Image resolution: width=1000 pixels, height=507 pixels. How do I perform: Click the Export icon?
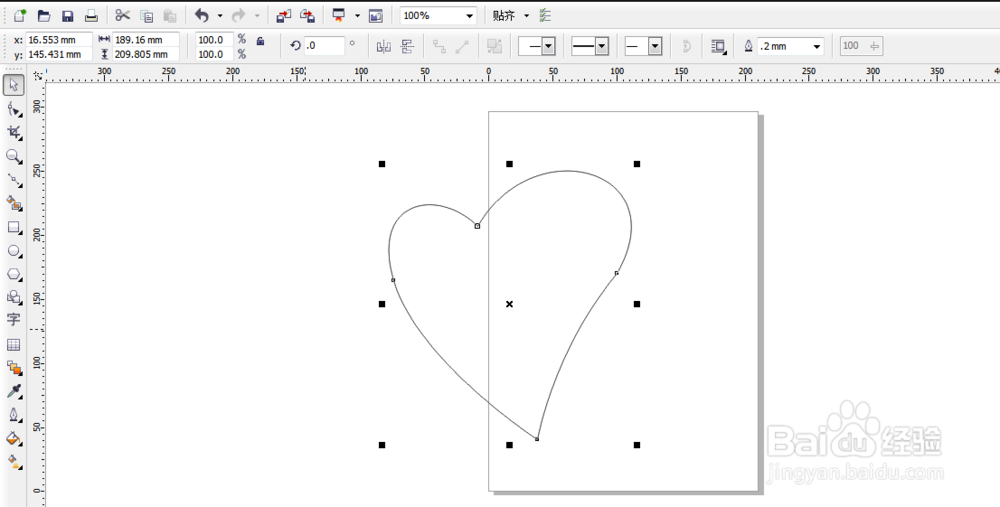point(307,15)
